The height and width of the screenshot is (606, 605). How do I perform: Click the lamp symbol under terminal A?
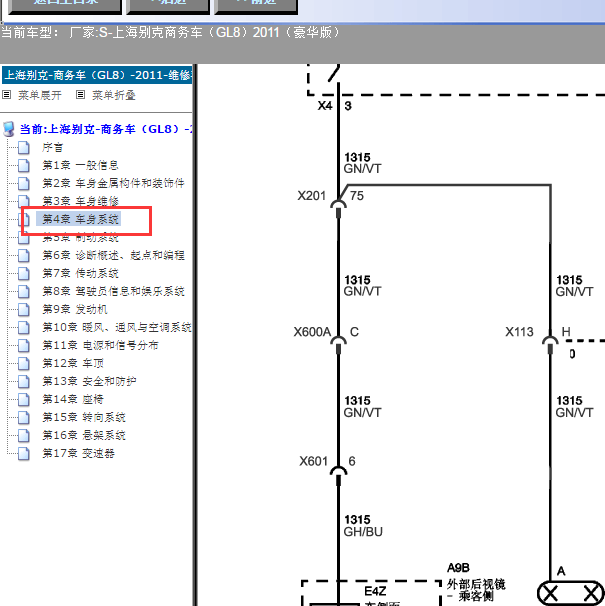coord(571,593)
